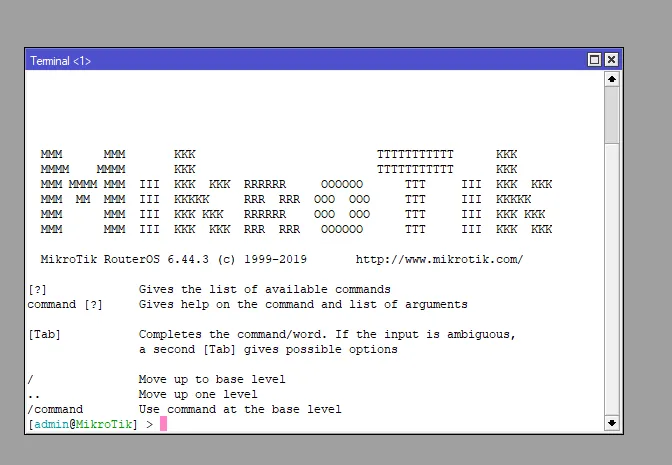Screen dimensions: 672x465
Task: Click the scrollbar down arrow
Action: pos(612,423)
